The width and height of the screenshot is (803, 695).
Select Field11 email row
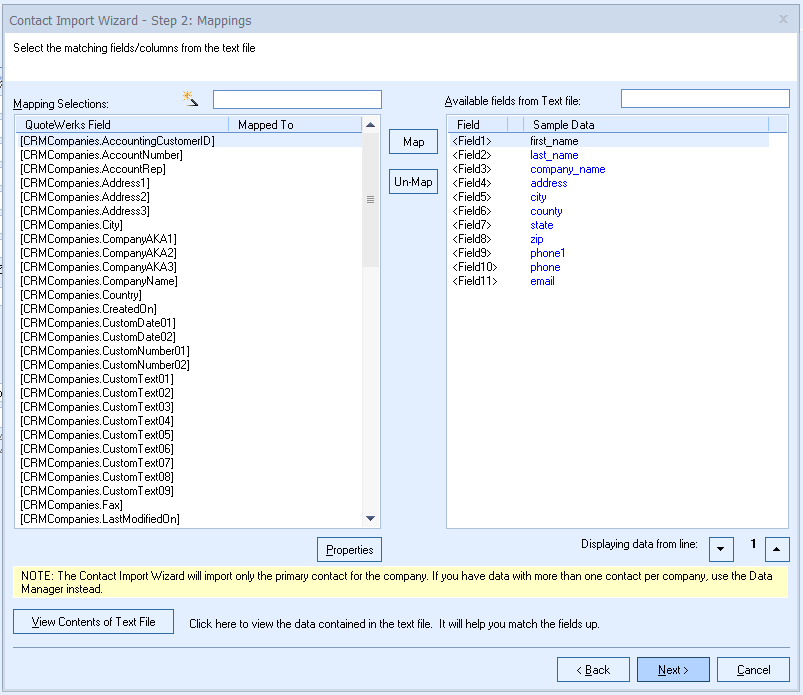542,281
